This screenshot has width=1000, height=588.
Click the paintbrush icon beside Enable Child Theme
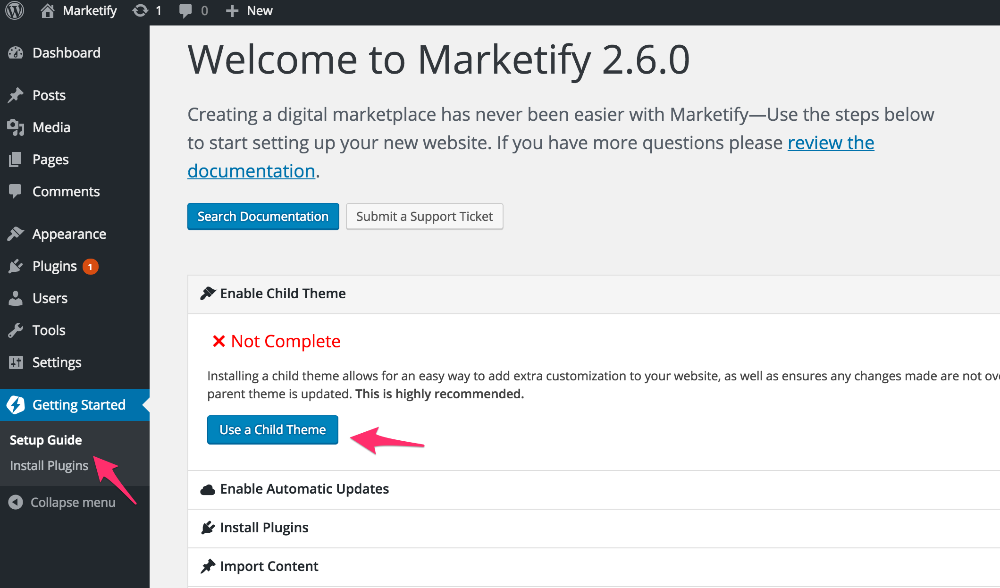click(208, 293)
